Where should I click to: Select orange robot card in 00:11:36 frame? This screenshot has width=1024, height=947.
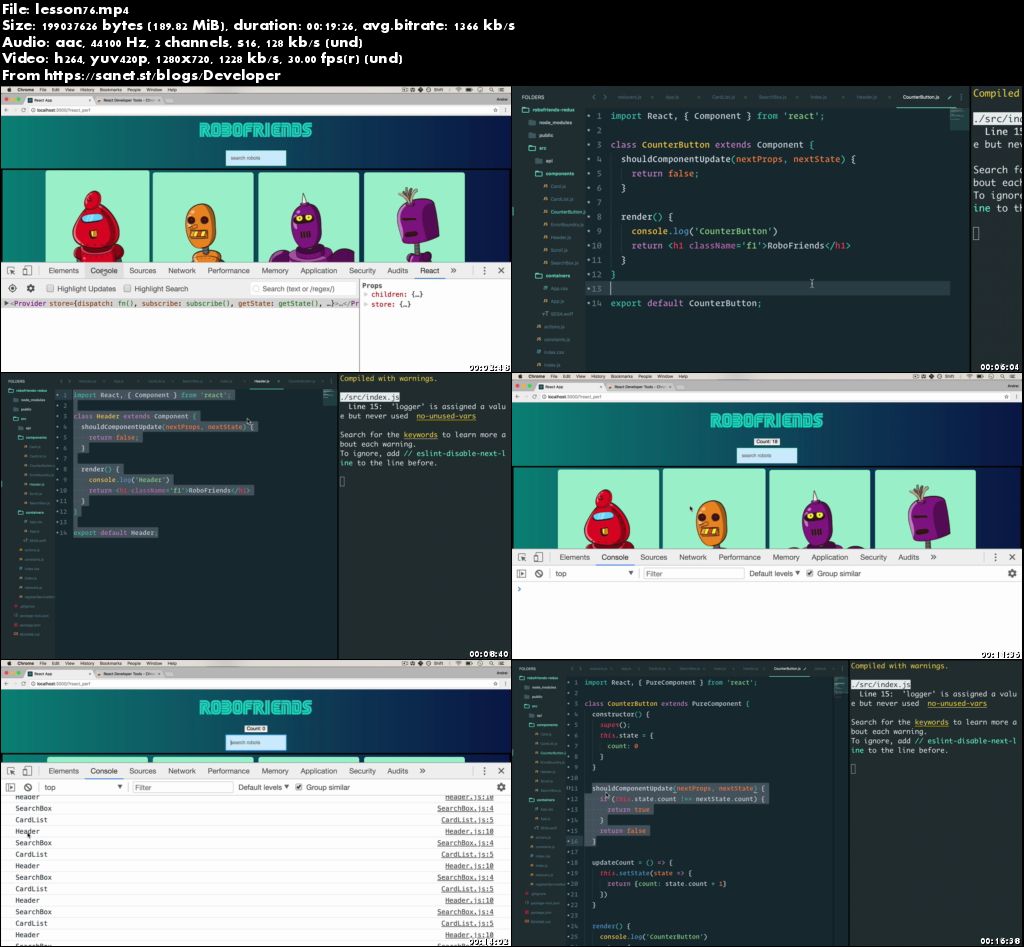713,508
